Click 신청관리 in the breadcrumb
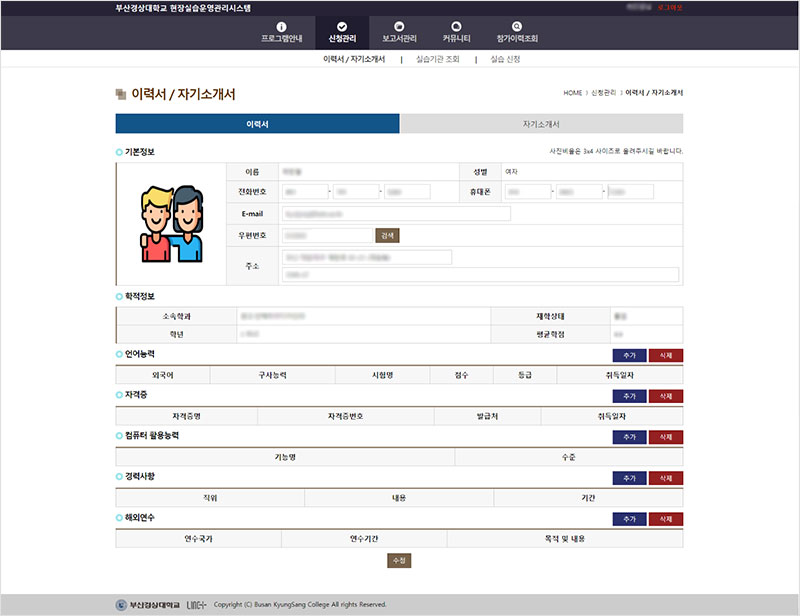The width and height of the screenshot is (800, 616). point(604,93)
